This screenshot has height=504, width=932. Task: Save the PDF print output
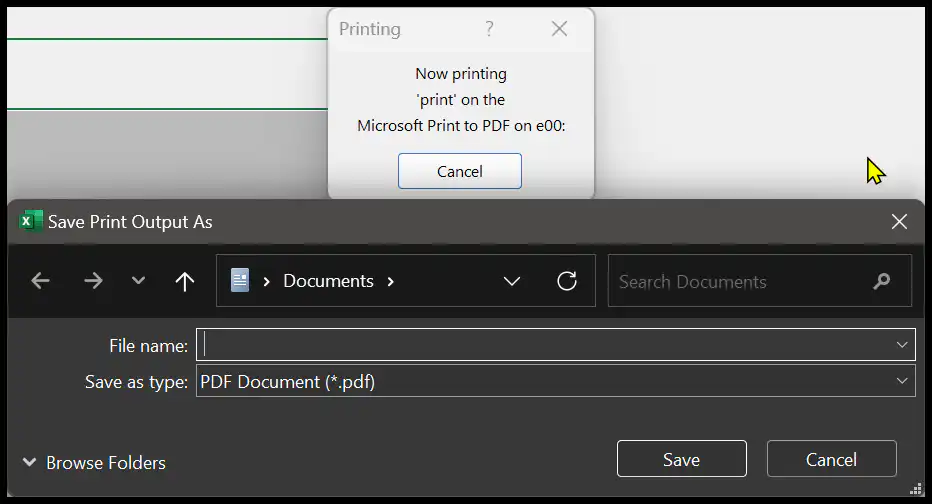(x=682, y=459)
